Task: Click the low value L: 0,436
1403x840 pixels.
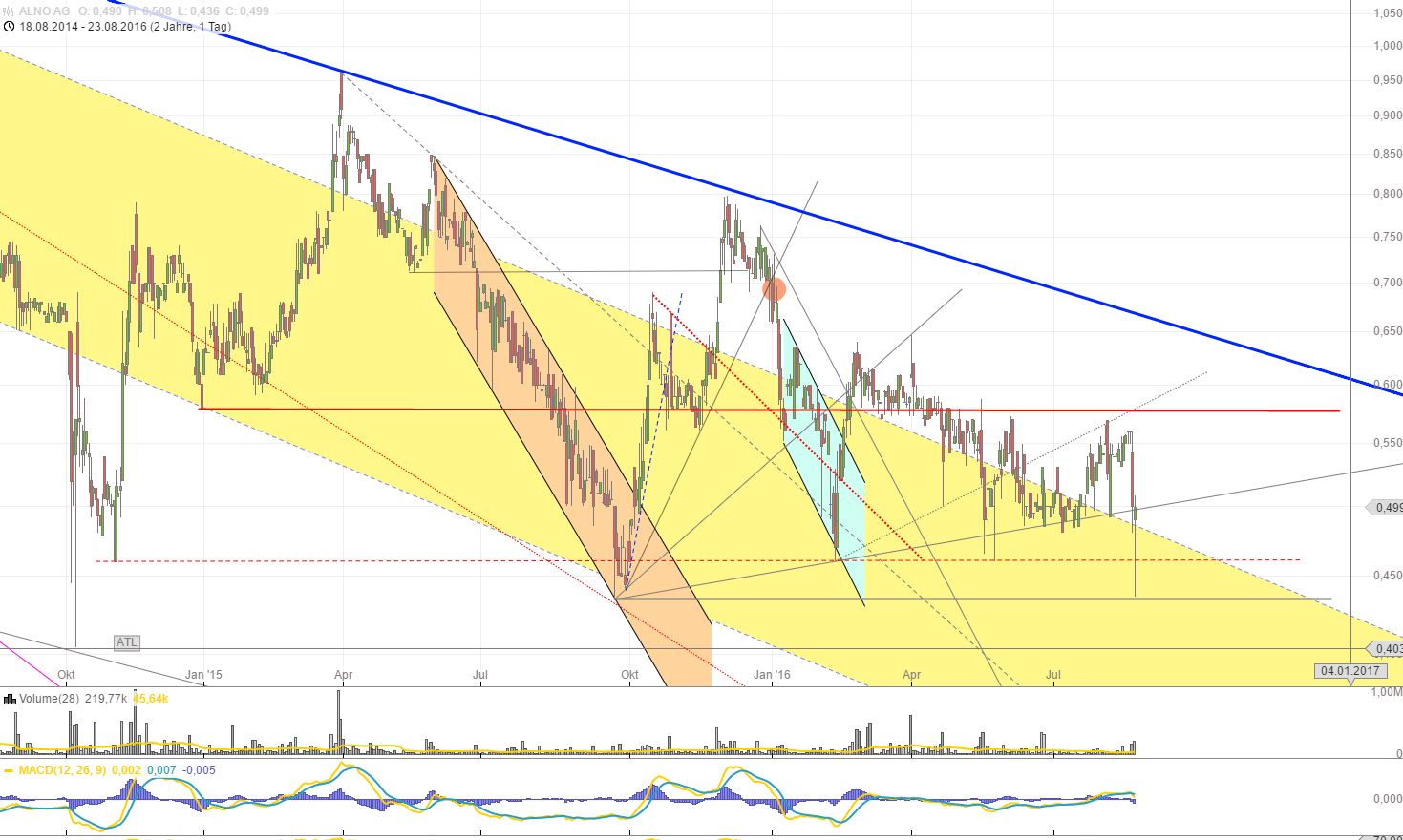Action: (x=199, y=11)
